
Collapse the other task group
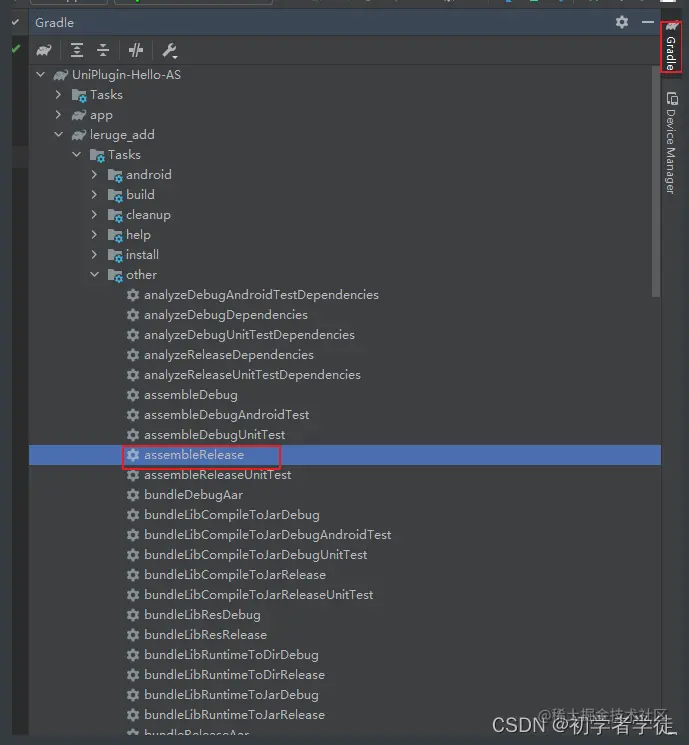click(x=95, y=275)
